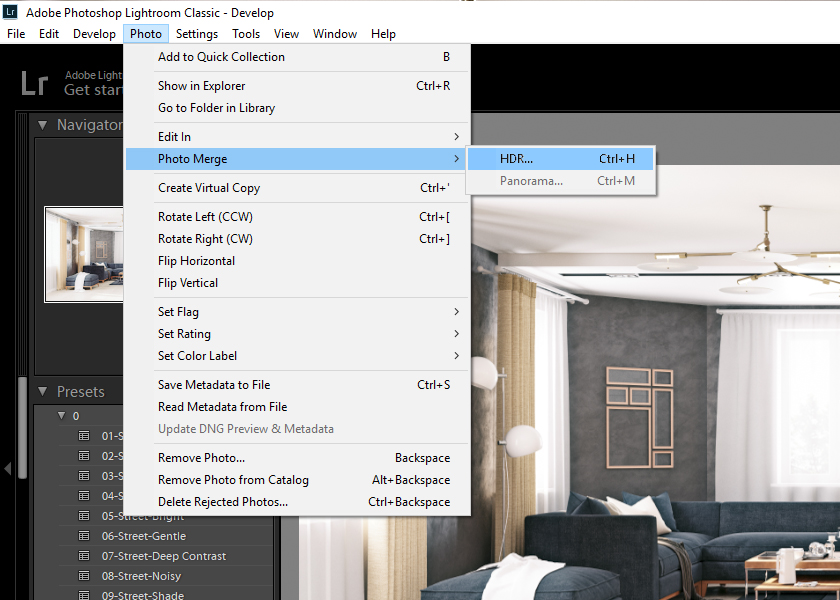Choose Remove Photo...
840x600 pixels.
click(x=297, y=458)
